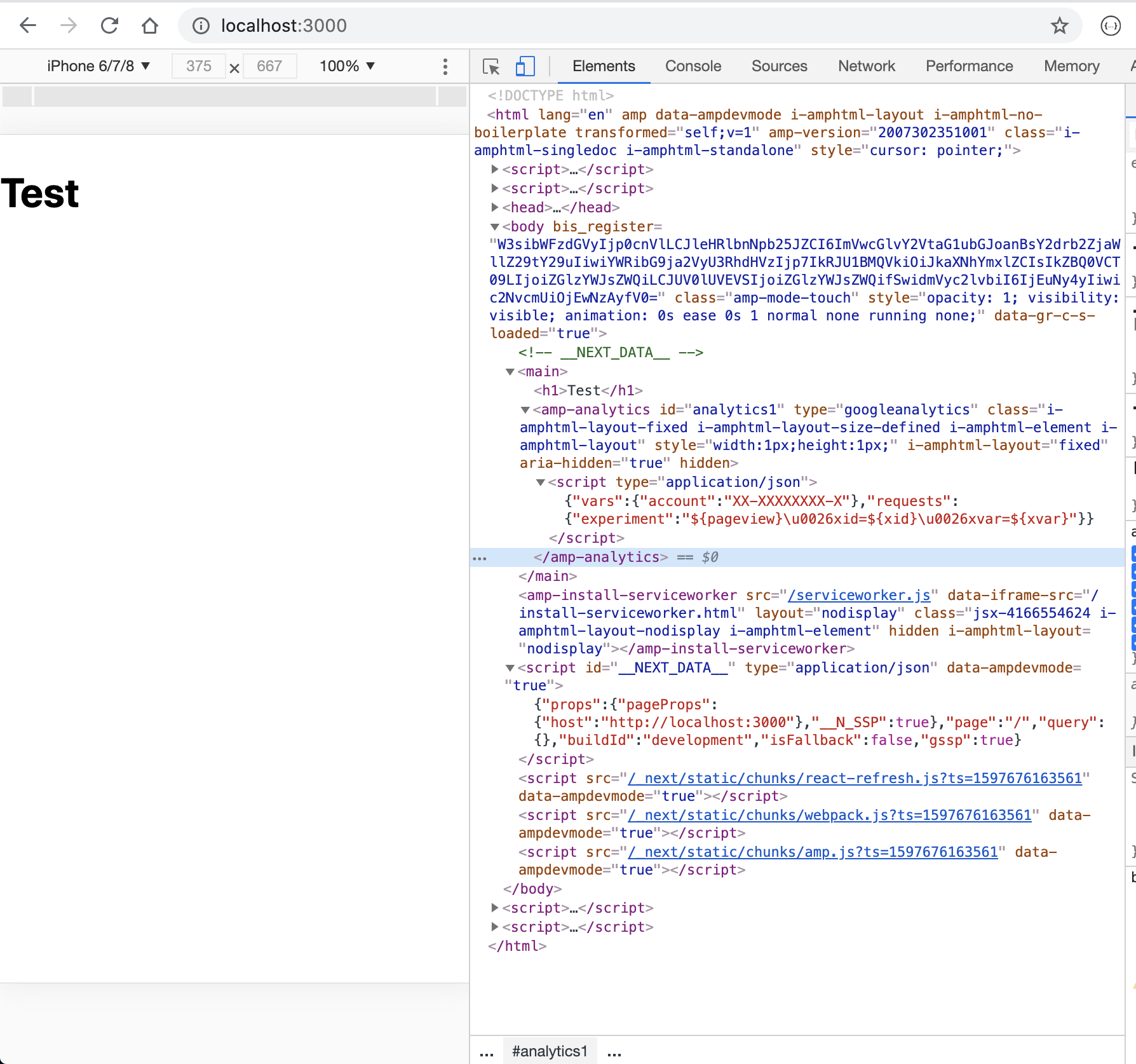
Task: Select the closing </body> row
Action: click(532, 889)
